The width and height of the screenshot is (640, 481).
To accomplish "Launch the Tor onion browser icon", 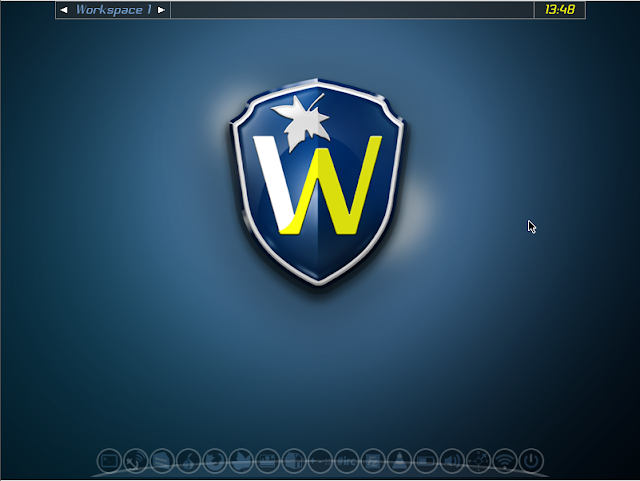I will point(188,461).
